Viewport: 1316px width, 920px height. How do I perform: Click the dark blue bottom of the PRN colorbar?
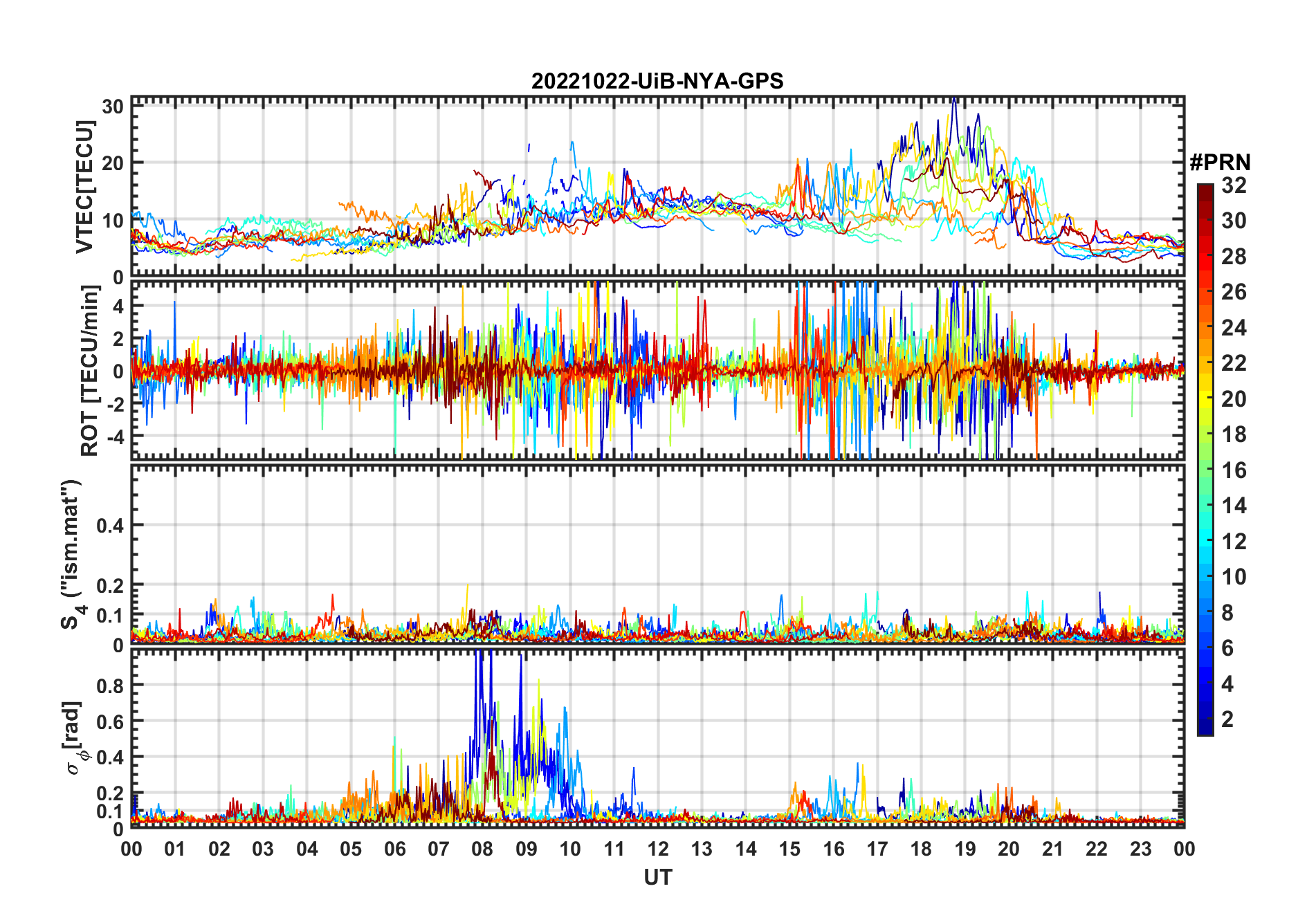click(1205, 730)
